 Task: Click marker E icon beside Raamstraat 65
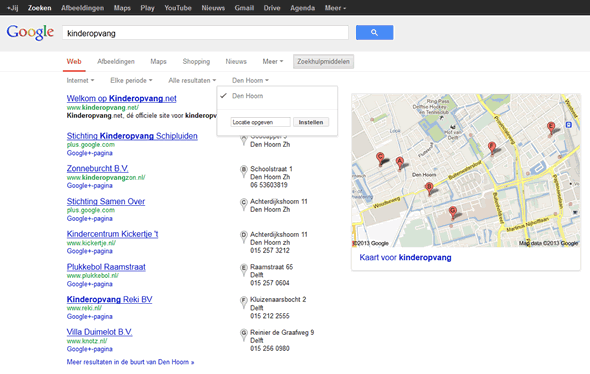[243, 269]
